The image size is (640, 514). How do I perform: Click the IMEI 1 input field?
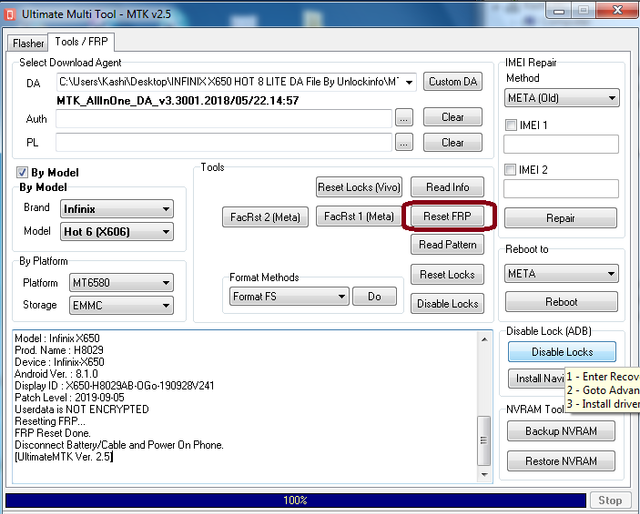pos(561,144)
